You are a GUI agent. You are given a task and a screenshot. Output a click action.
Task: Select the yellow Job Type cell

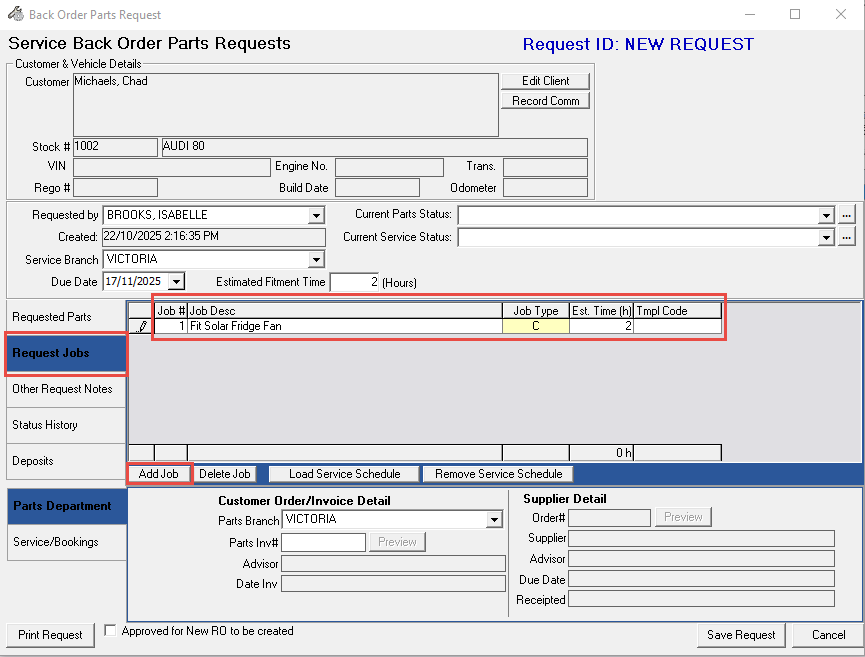[x=535, y=326]
